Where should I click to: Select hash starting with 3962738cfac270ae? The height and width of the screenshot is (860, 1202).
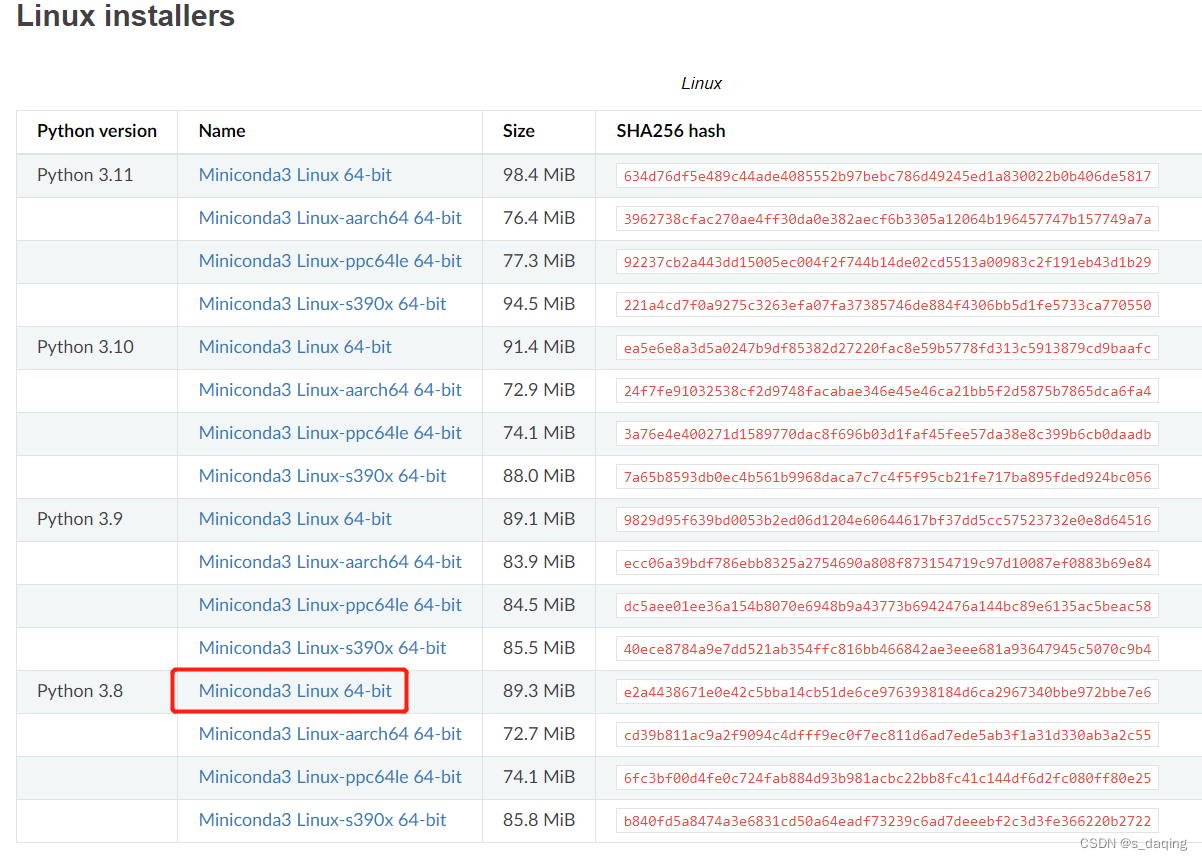(887, 219)
